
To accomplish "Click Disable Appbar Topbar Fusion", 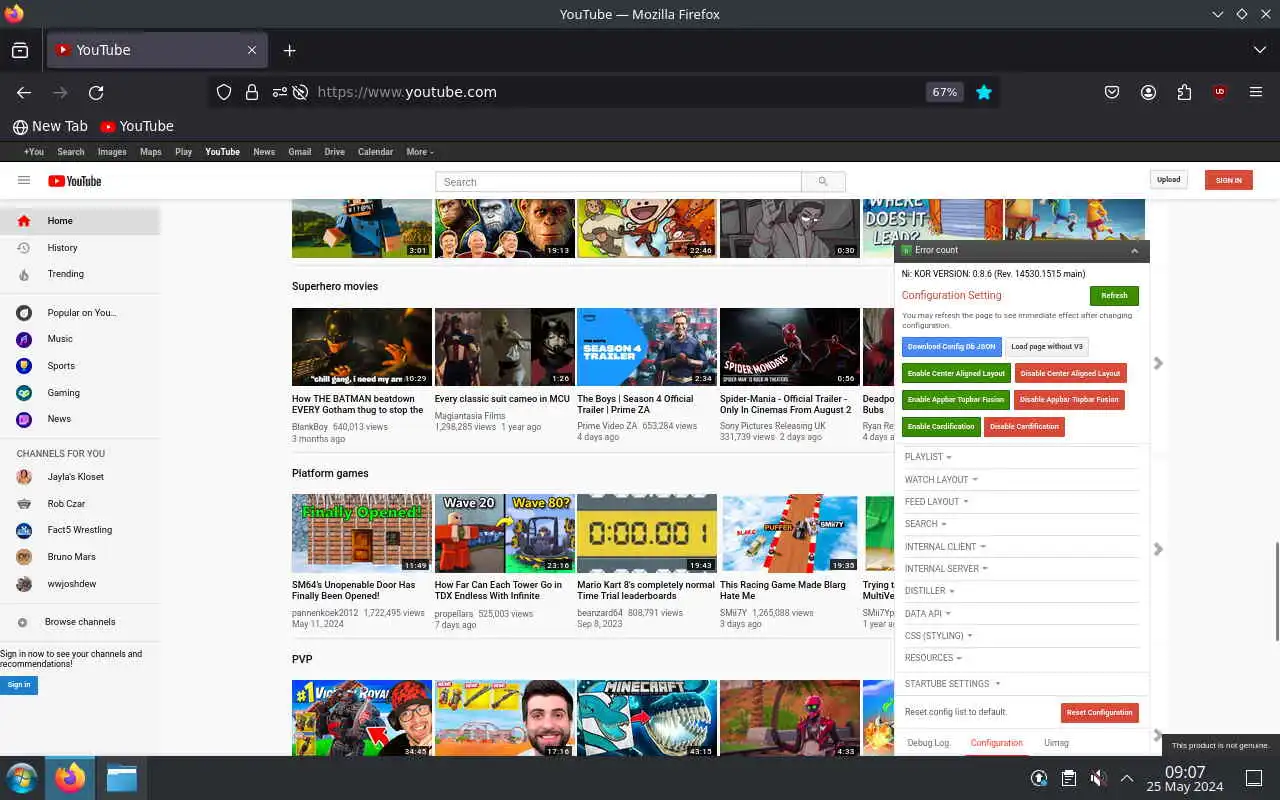I will 1069,400.
